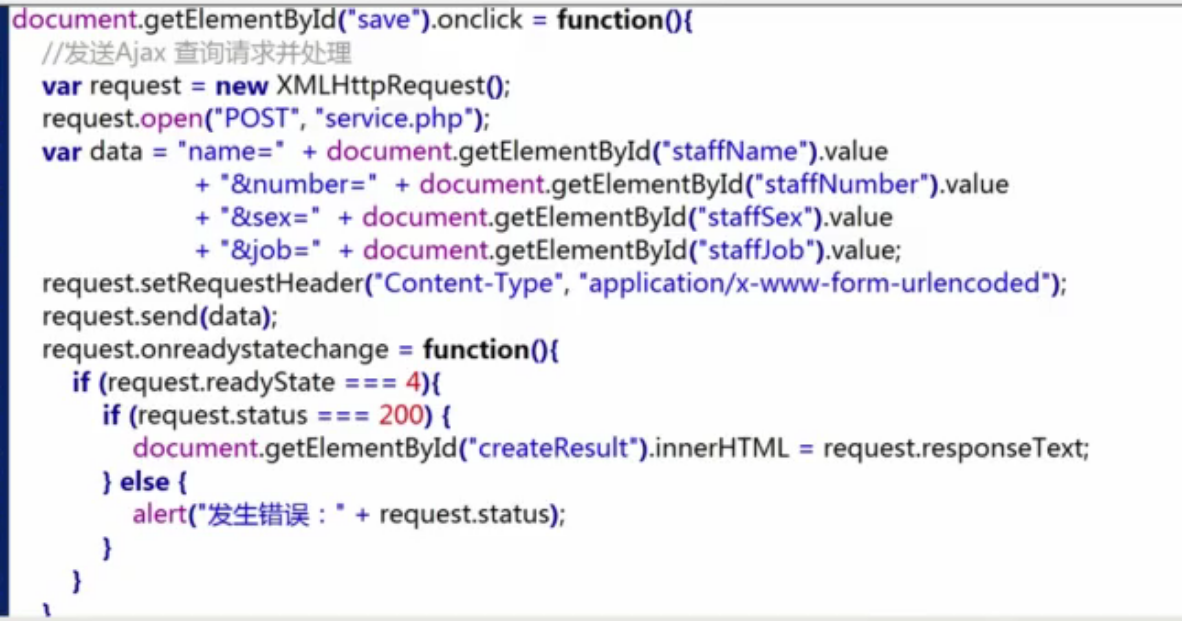1182x621 pixels.
Task: Click the "var data" declaration
Action: 92,151
